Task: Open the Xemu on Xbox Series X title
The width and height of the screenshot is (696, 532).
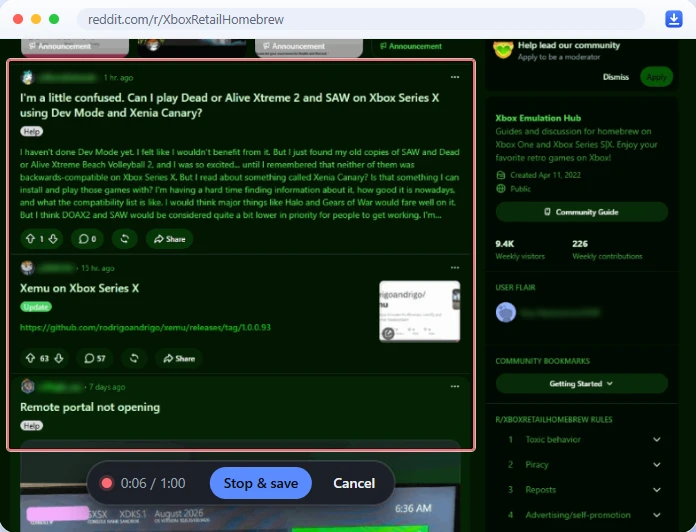Action: pyautogui.click(x=79, y=288)
